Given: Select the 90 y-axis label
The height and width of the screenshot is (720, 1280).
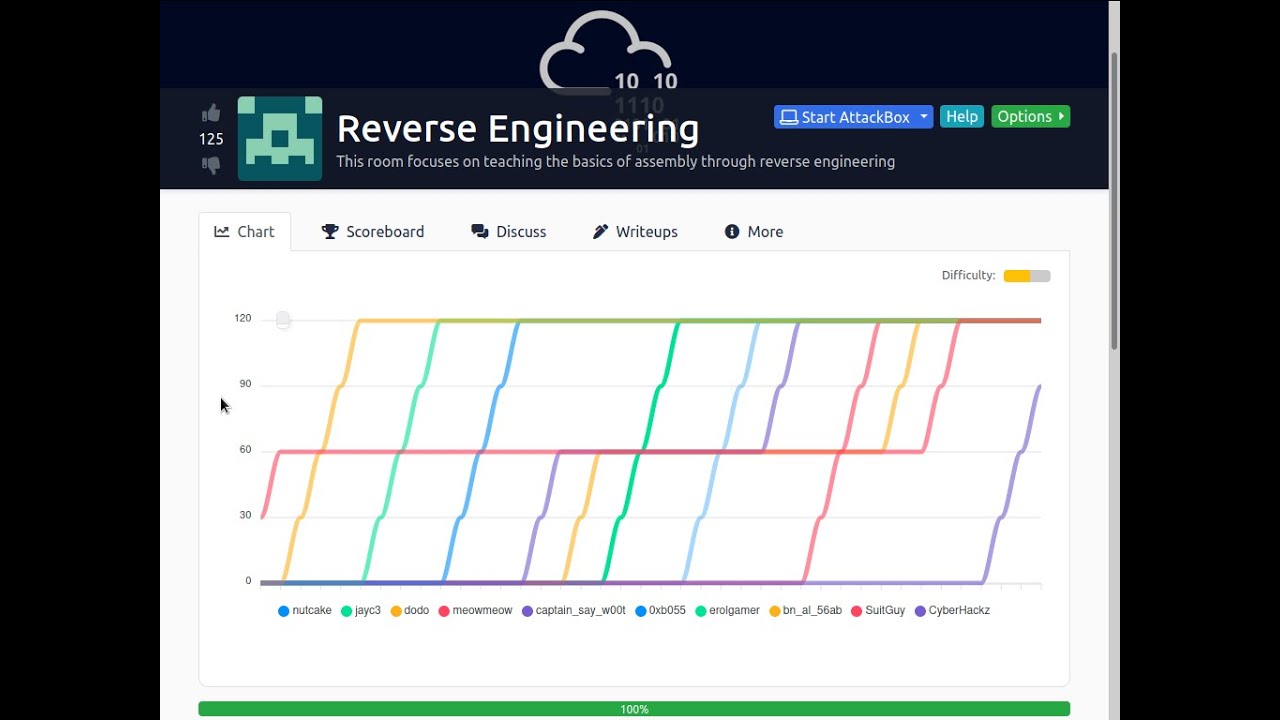Looking at the screenshot, I should [x=245, y=384].
